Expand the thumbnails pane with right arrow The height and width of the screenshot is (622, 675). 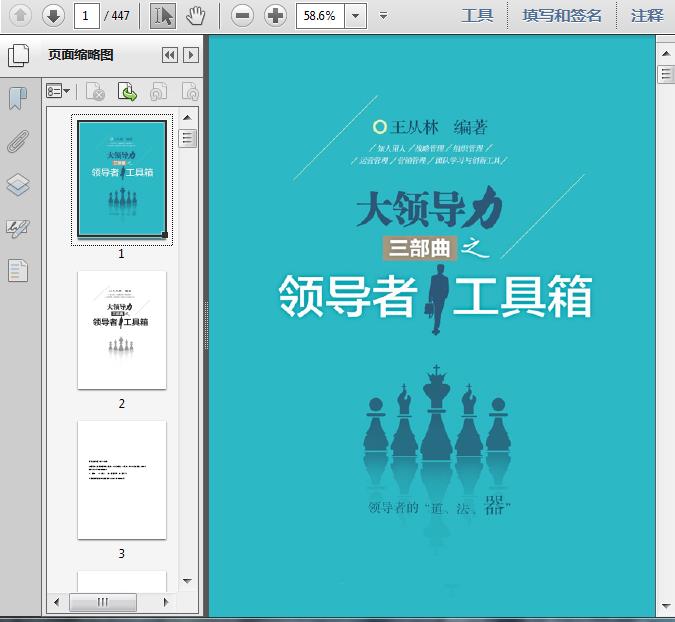[x=191, y=55]
